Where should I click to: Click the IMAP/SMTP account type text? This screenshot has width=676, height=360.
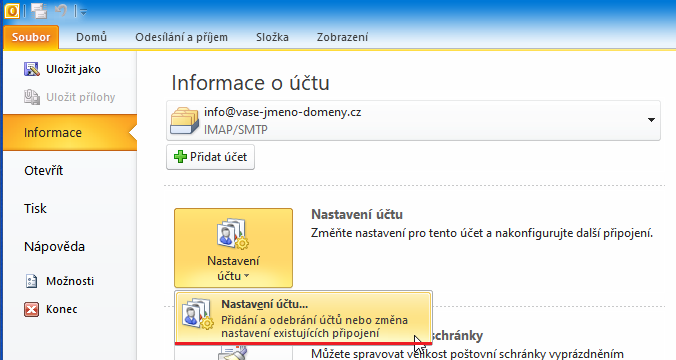pyautogui.click(x=236, y=130)
